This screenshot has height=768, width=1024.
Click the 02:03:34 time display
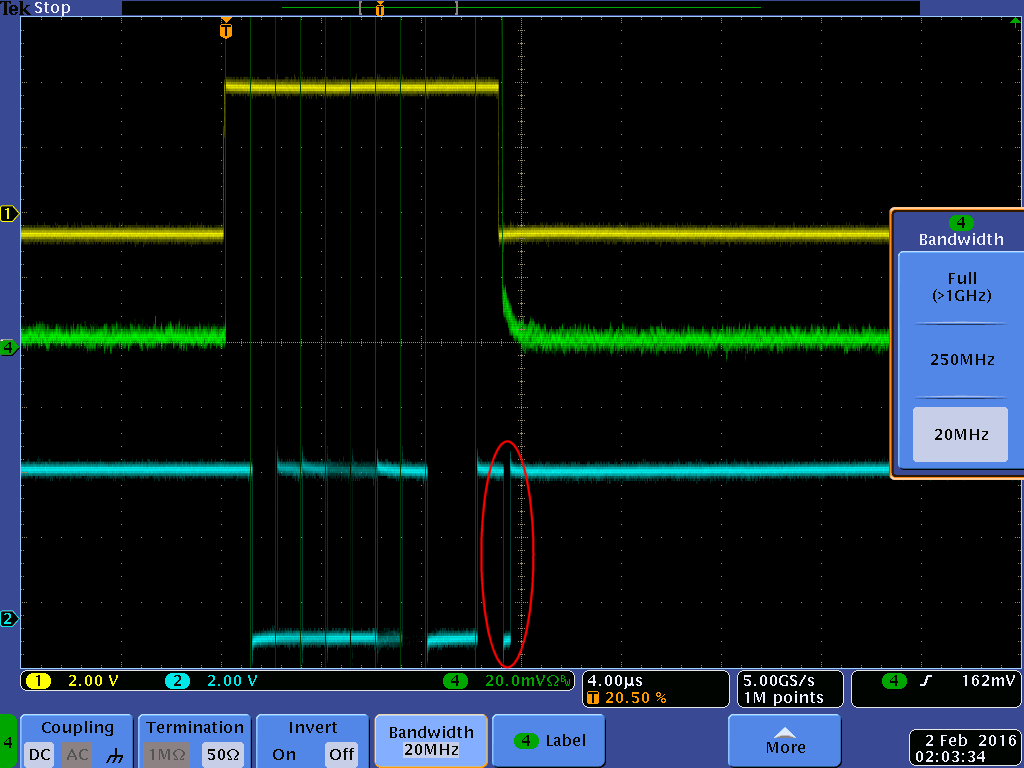(x=950, y=757)
